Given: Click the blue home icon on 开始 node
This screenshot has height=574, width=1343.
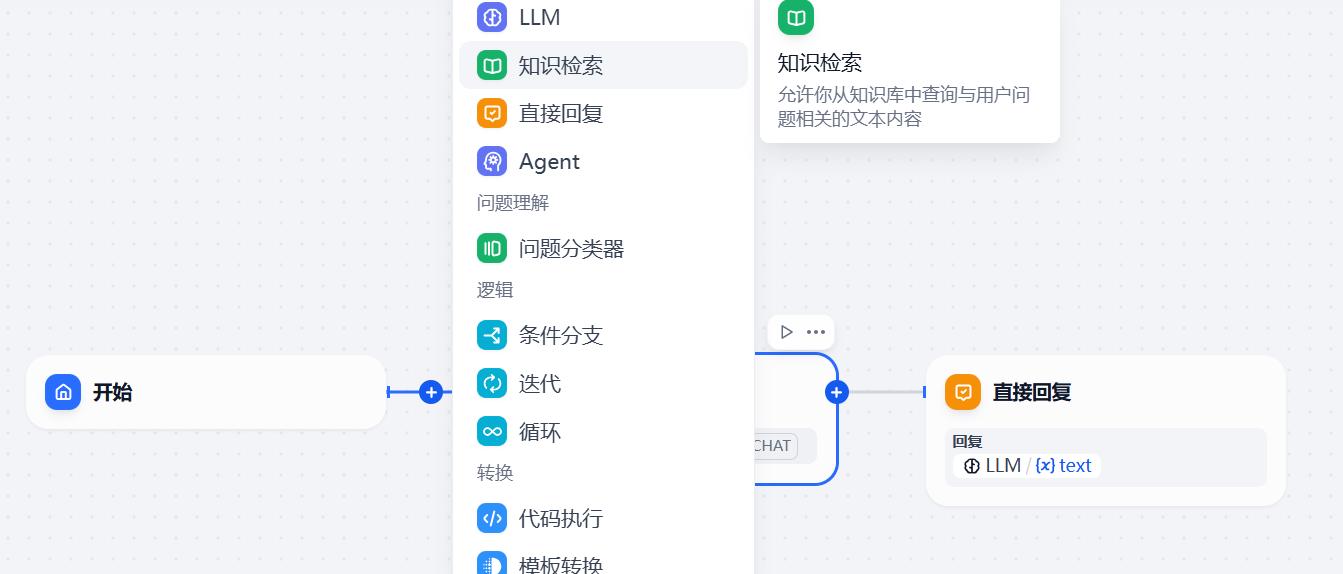Looking at the screenshot, I should [63, 392].
